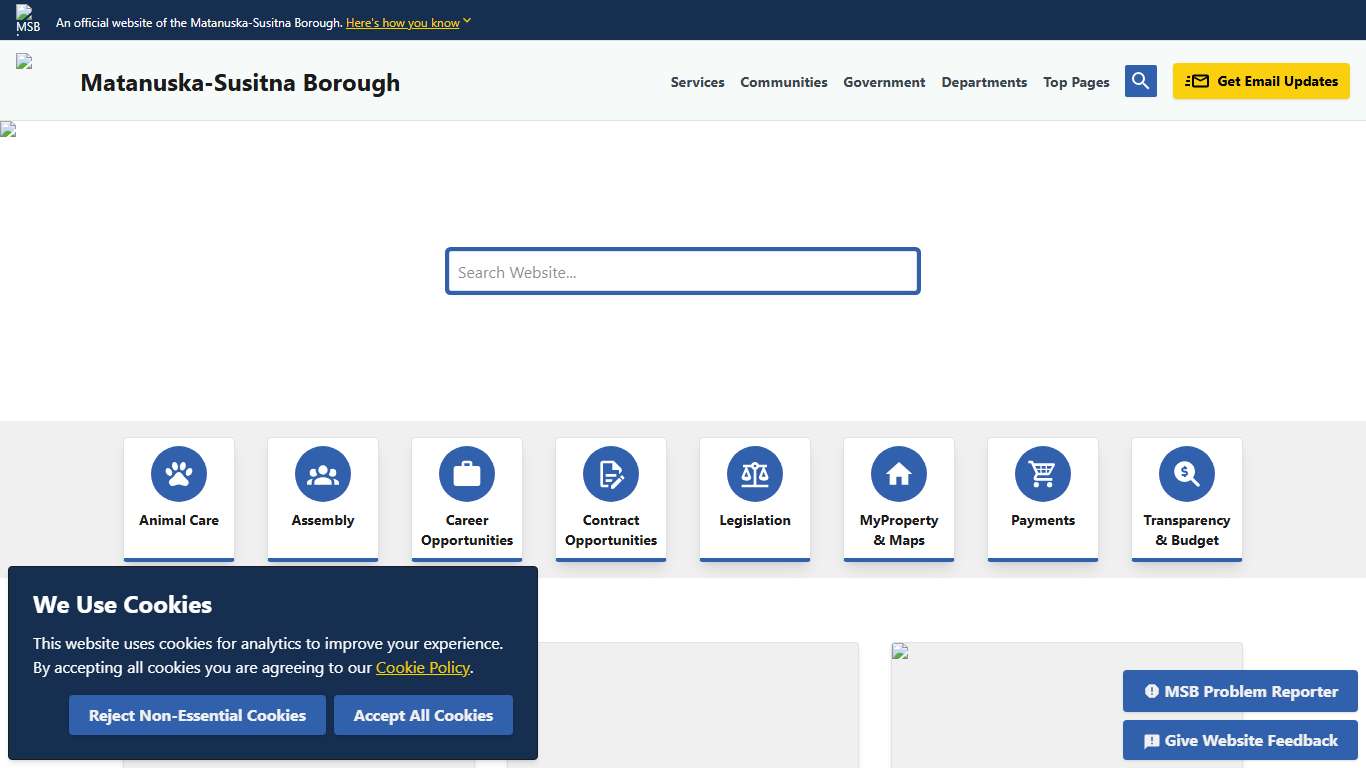Open the Assembly people icon tile
This screenshot has height=768, width=1366.
point(323,474)
